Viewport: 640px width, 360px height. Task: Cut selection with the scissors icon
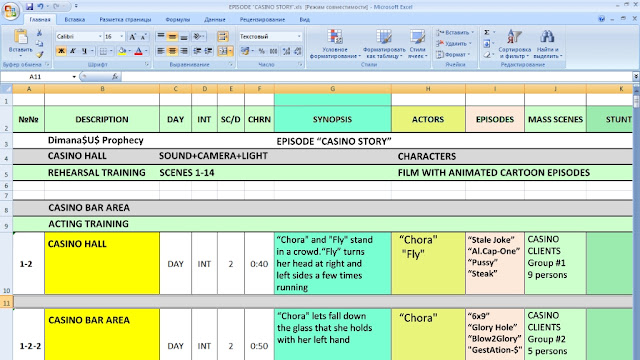[x=39, y=33]
